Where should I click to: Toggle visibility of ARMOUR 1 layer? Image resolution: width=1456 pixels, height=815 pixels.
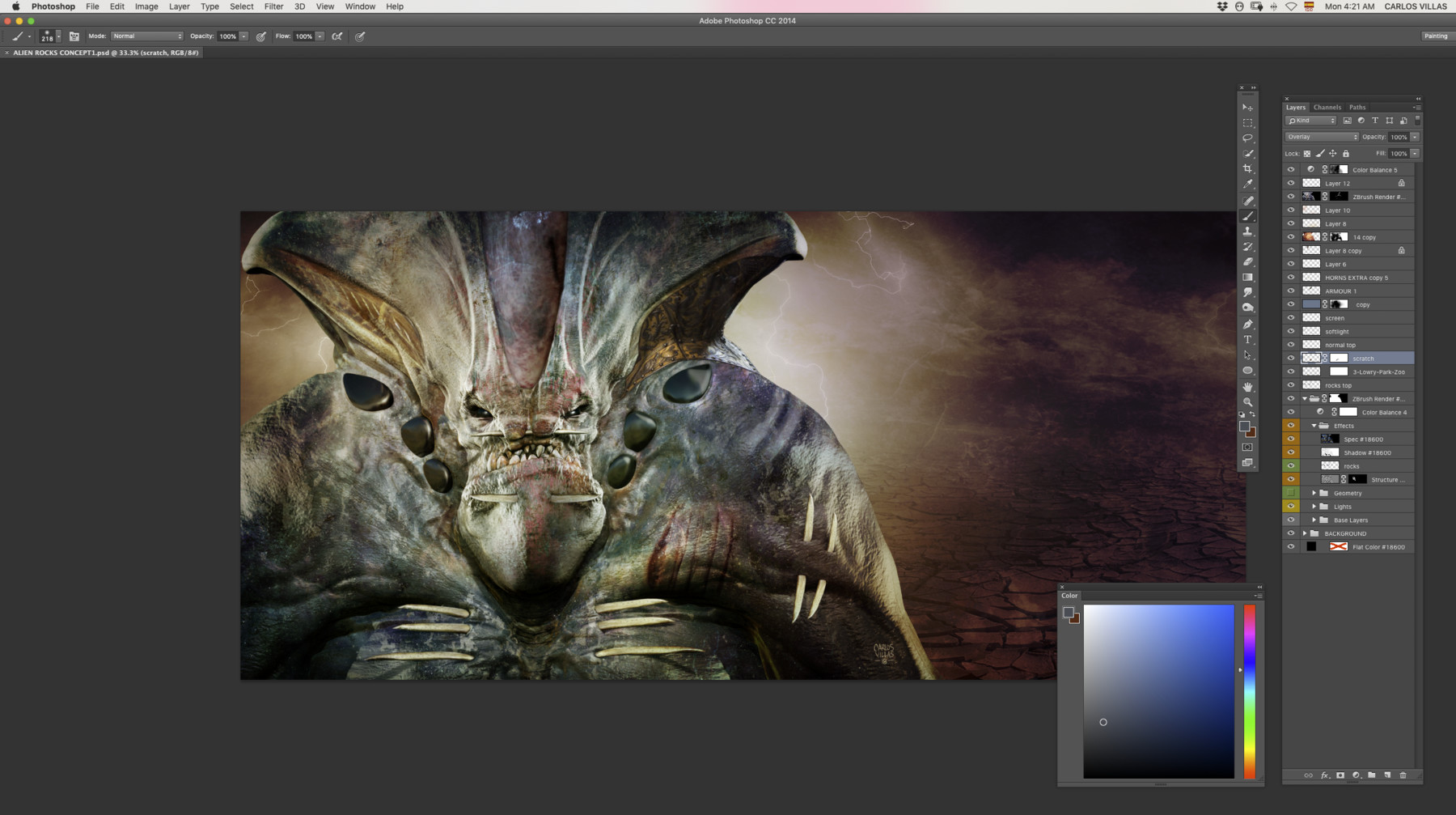[x=1291, y=291]
